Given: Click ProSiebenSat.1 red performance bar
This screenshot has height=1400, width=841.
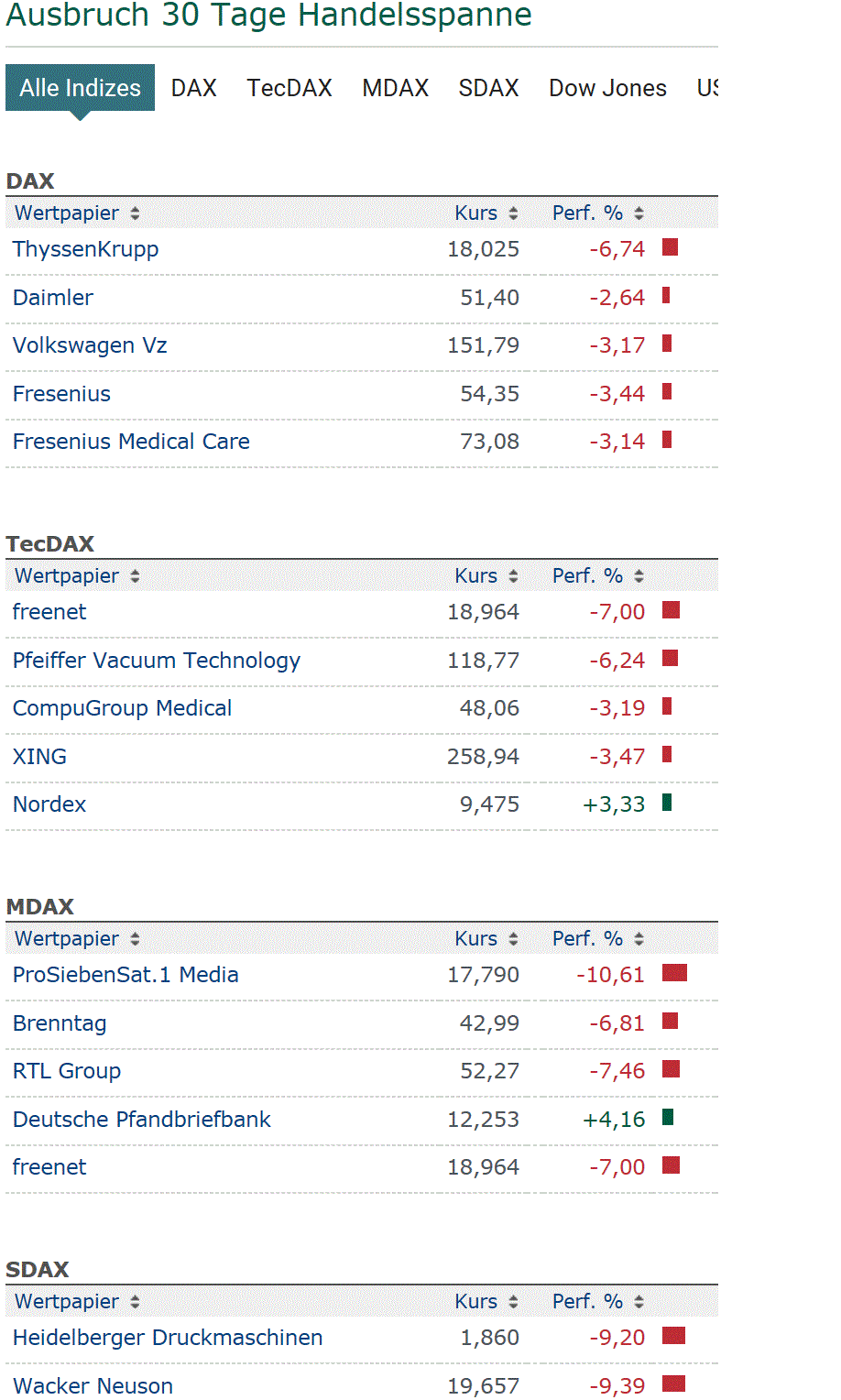Looking at the screenshot, I should click(x=674, y=973).
